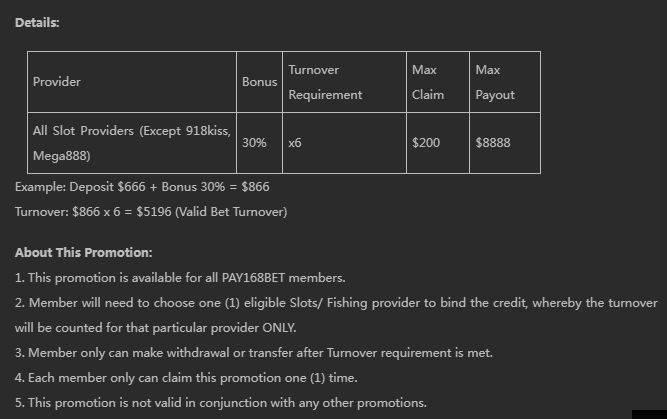Screen dimensions: 667x419
Task: Click the $8888 max payout cell
Action: pyautogui.click(x=493, y=143)
